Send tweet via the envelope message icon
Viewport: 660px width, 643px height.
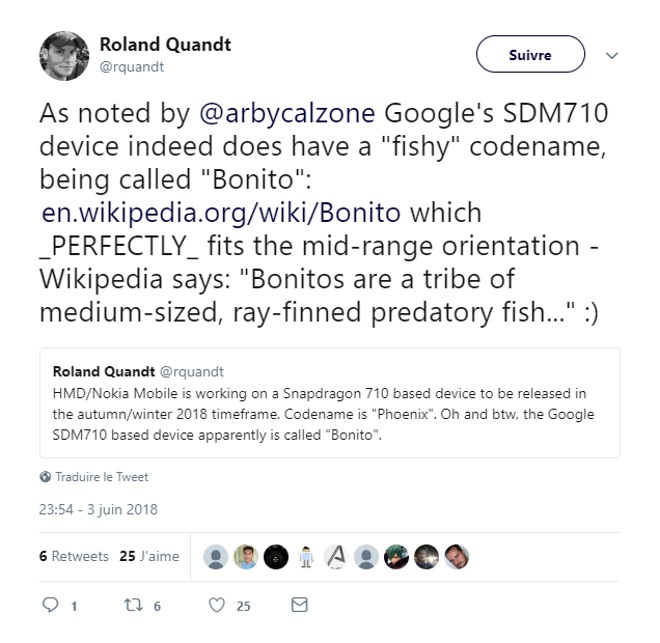298,605
